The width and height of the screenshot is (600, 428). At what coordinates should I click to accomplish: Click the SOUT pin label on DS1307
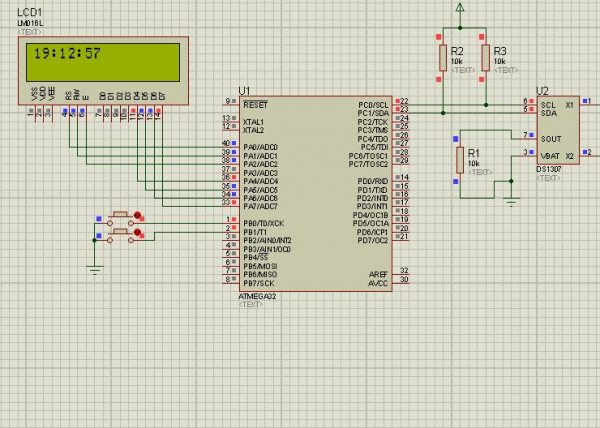[551, 139]
